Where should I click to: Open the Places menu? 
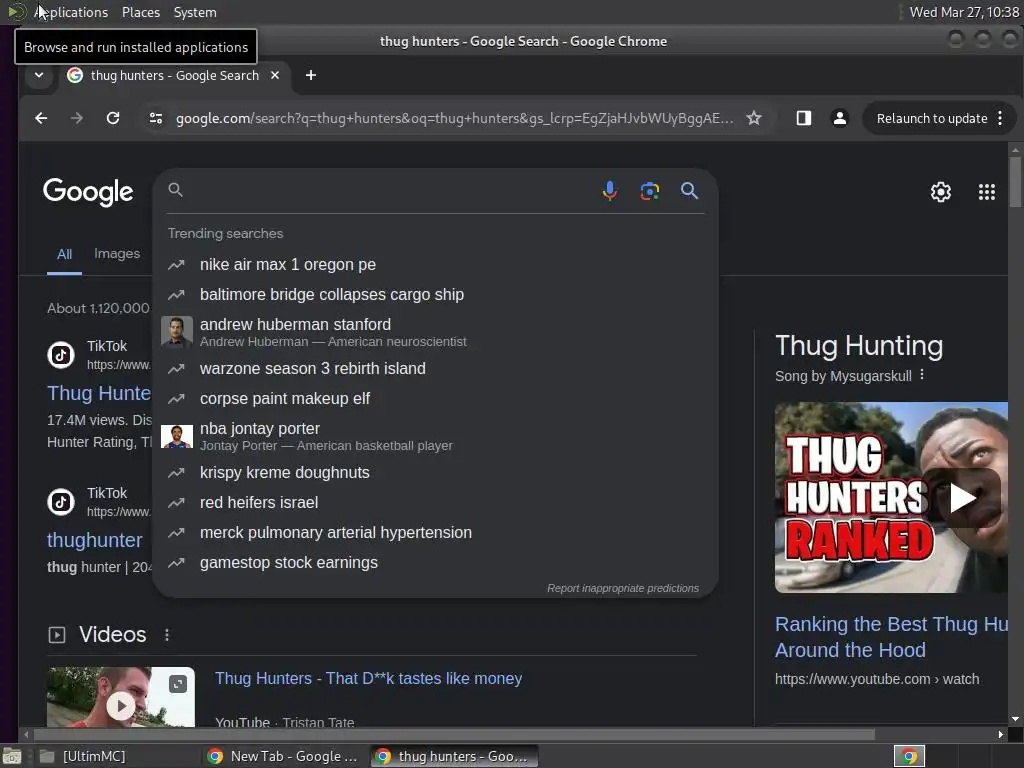[141, 12]
